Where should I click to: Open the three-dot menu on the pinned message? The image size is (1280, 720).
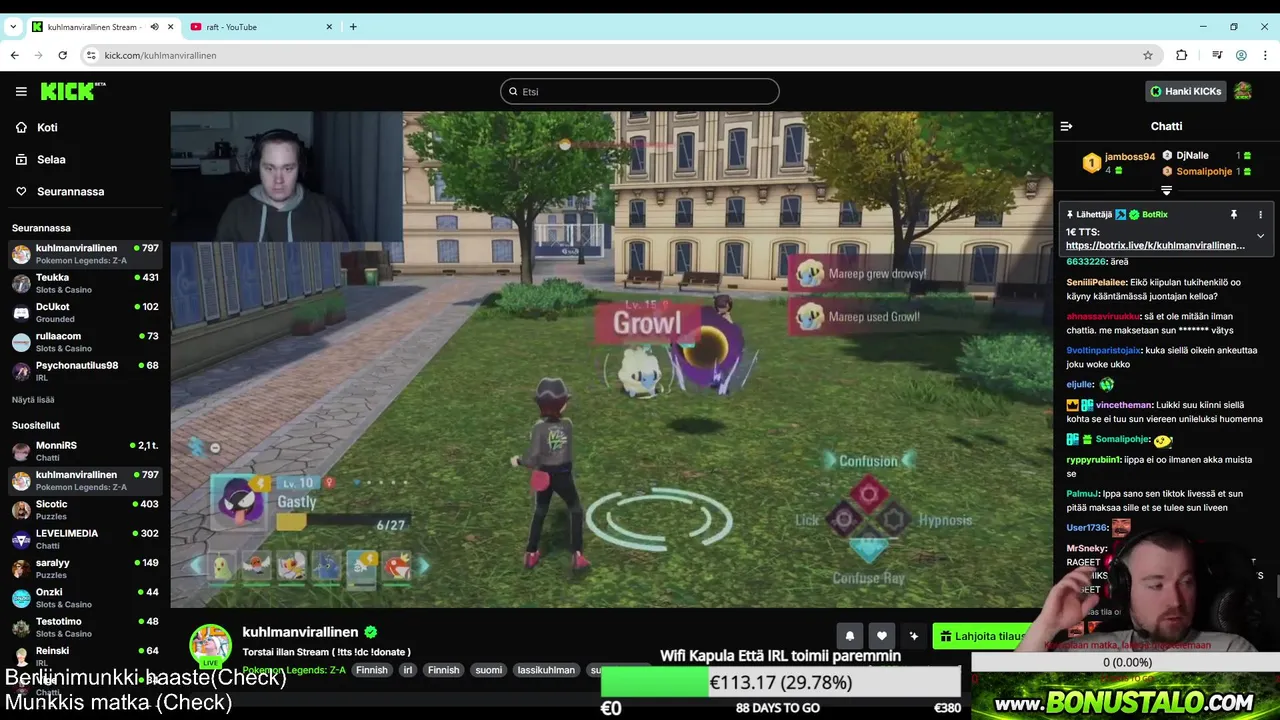1260,215
